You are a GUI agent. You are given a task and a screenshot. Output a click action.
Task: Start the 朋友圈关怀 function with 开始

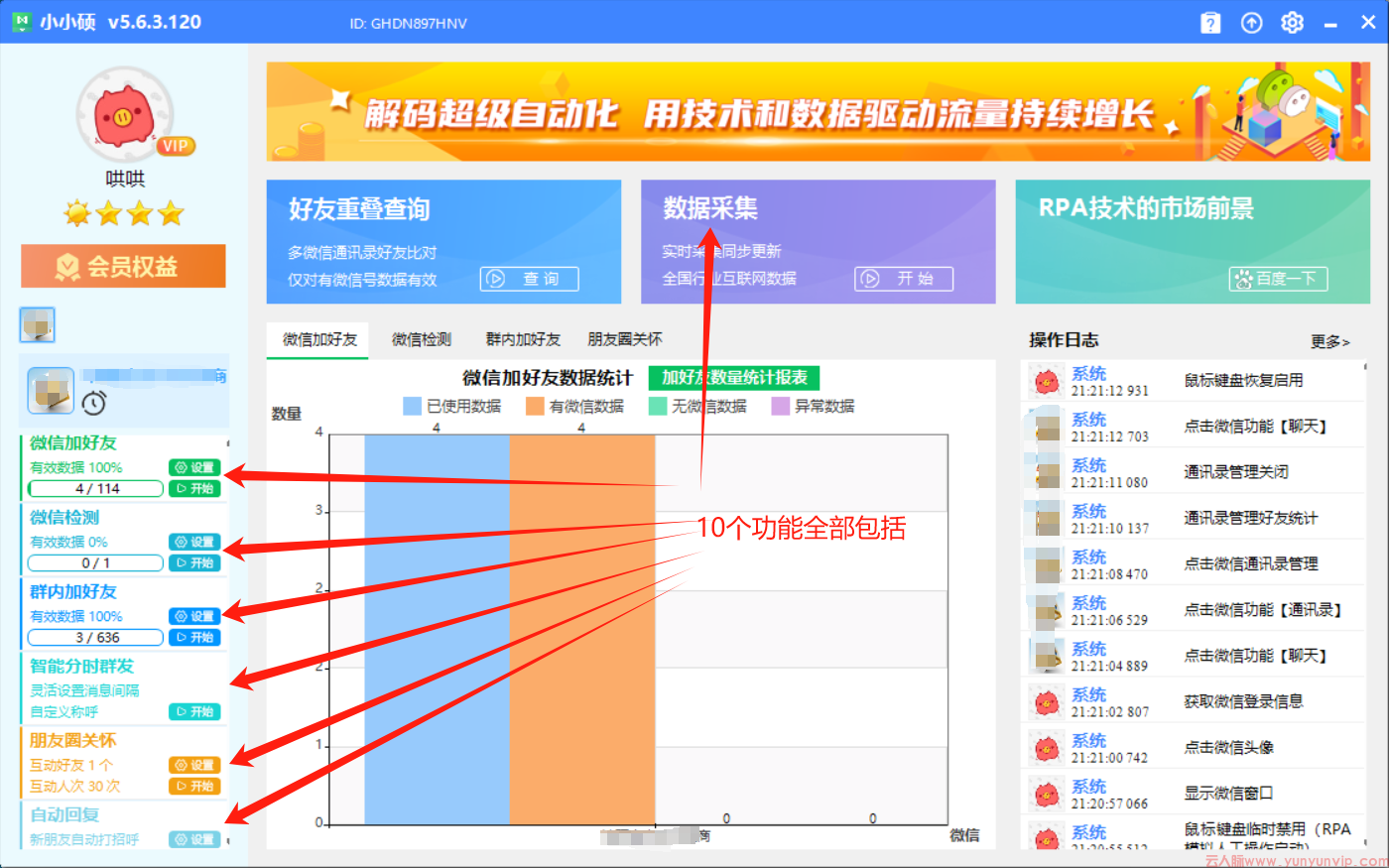[194, 786]
